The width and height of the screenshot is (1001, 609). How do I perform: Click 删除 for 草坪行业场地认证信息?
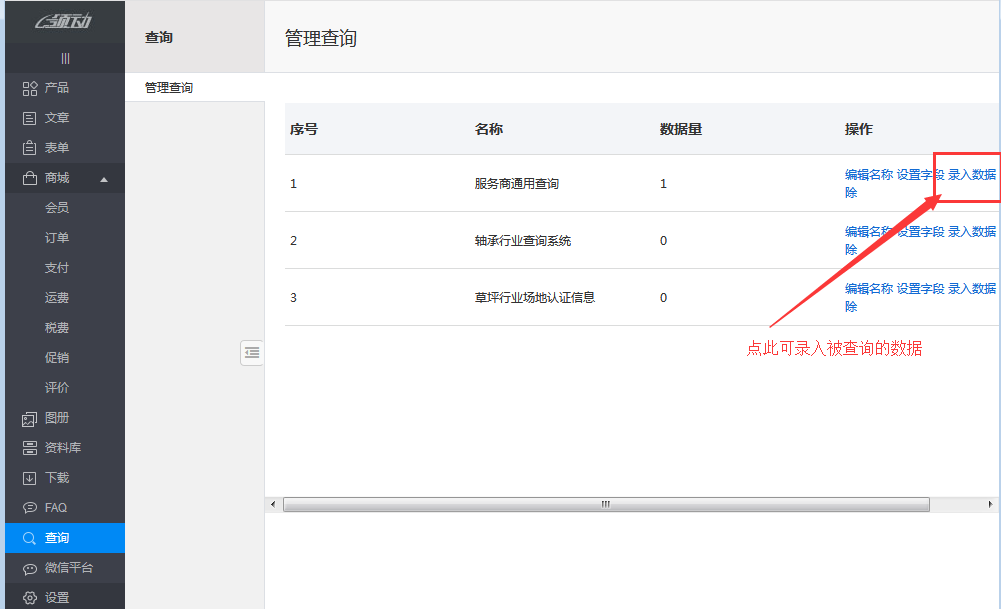point(850,305)
